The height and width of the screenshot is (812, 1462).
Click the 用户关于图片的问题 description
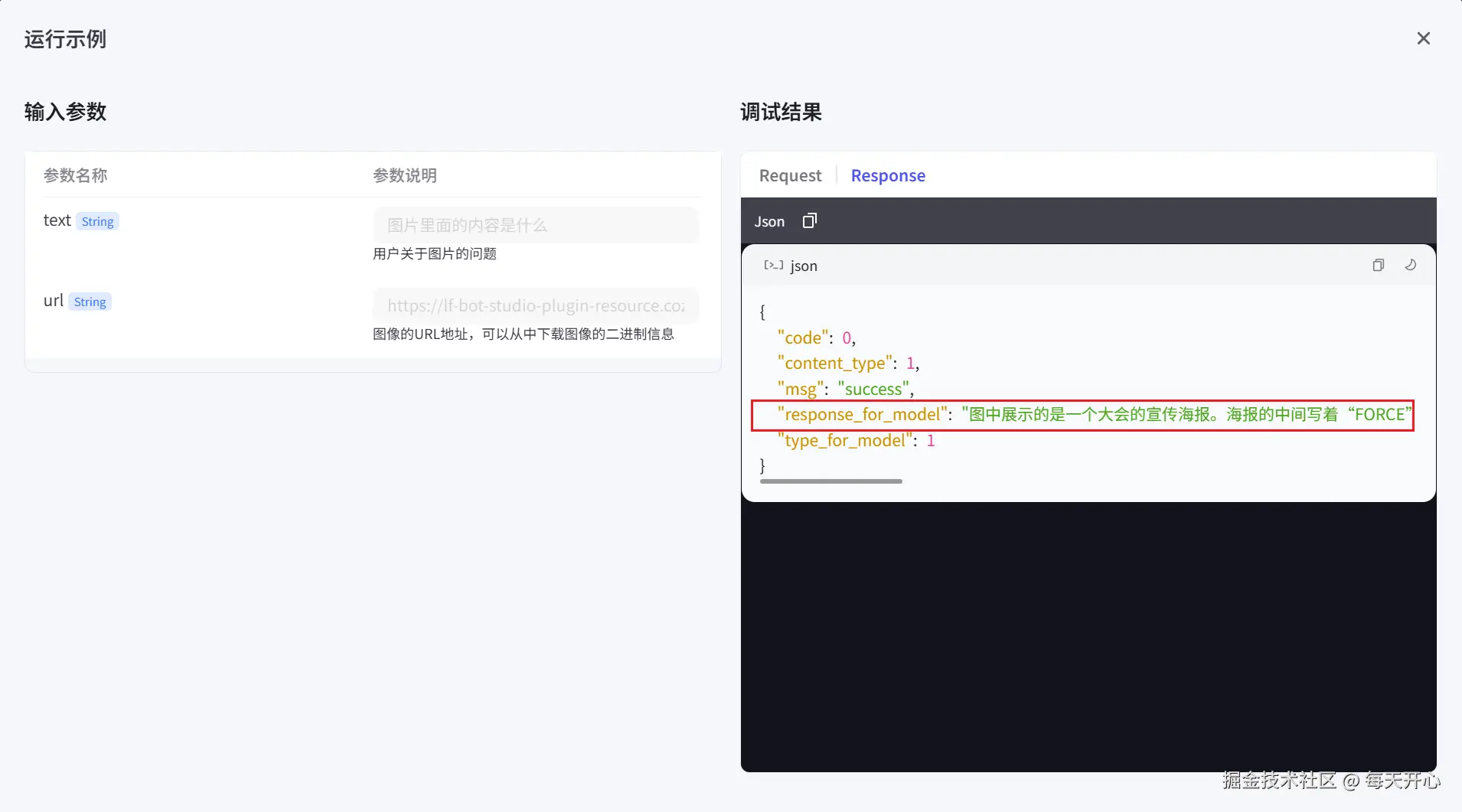(x=435, y=253)
